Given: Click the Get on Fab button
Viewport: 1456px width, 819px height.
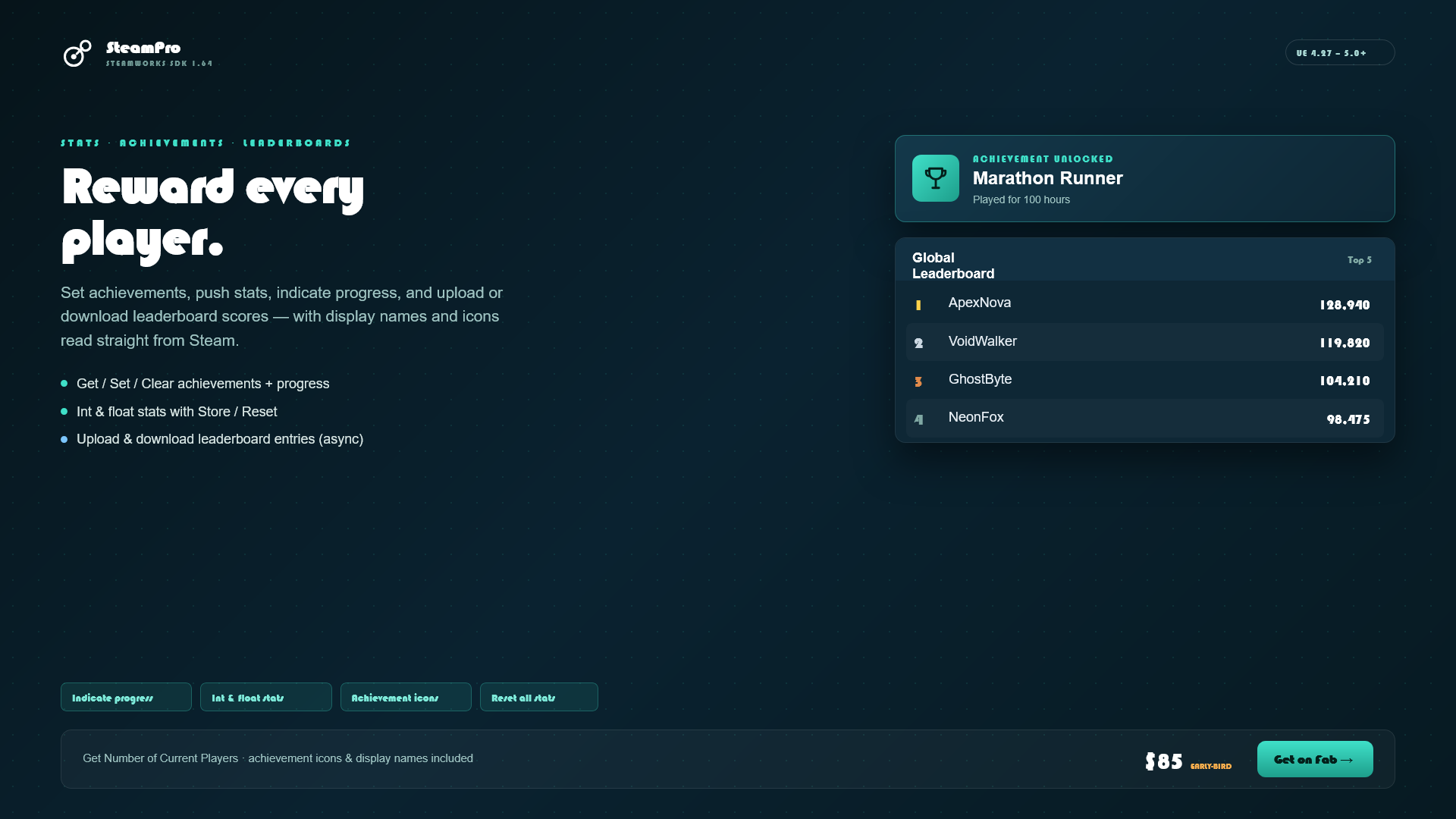Looking at the screenshot, I should tap(1315, 759).
